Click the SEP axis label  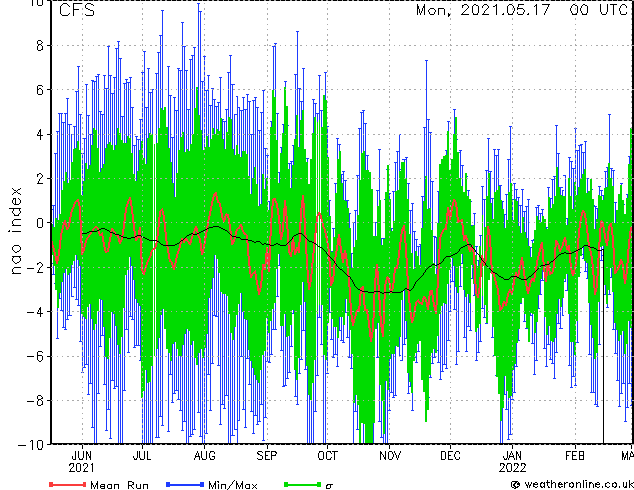click(x=266, y=456)
